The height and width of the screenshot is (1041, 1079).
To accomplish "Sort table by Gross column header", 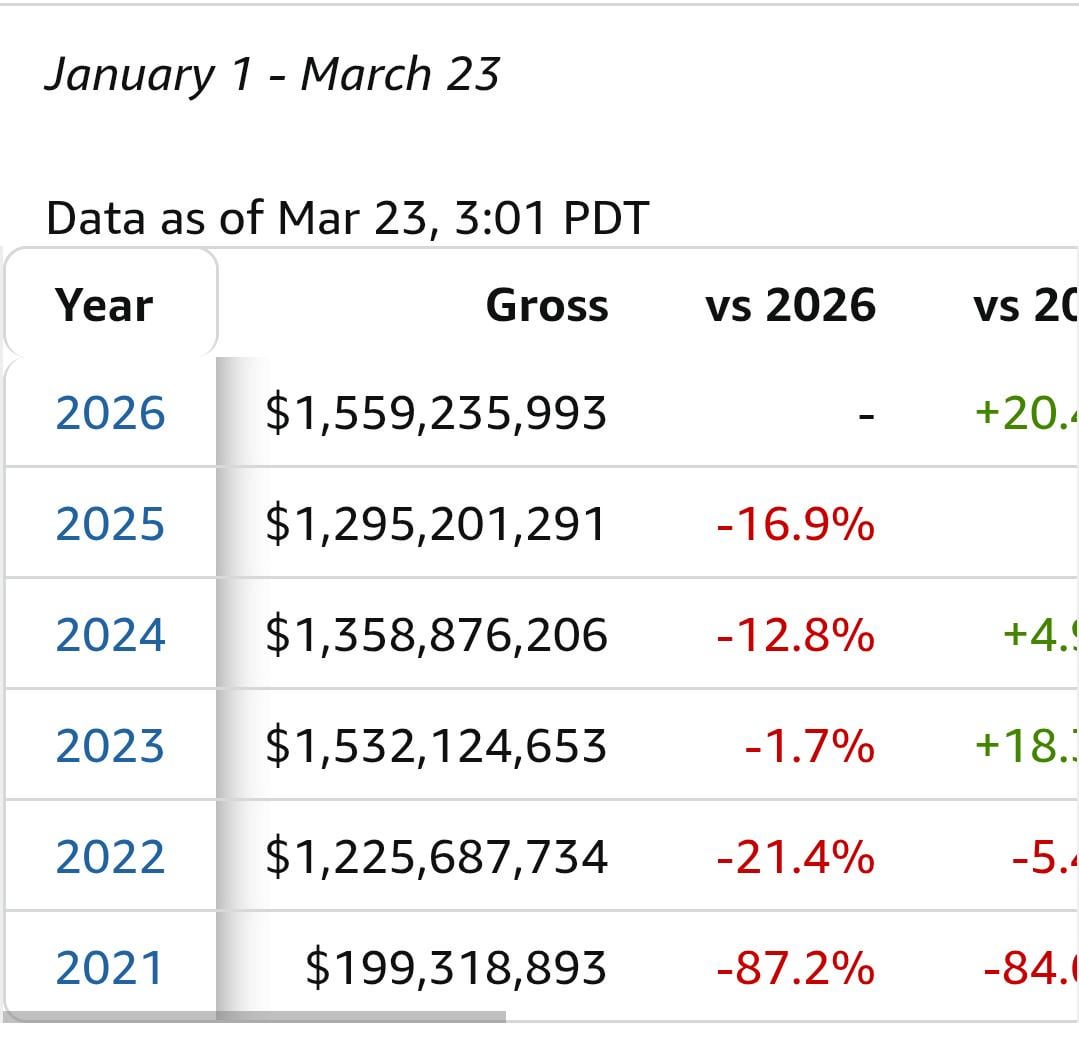I will (x=546, y=305).
